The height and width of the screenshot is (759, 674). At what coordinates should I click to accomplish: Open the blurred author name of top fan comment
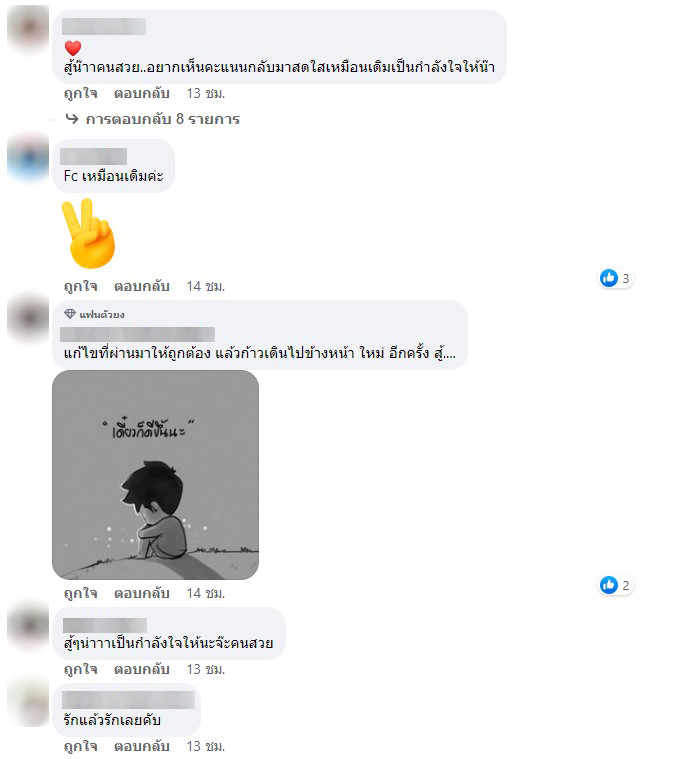click(138, 334)
